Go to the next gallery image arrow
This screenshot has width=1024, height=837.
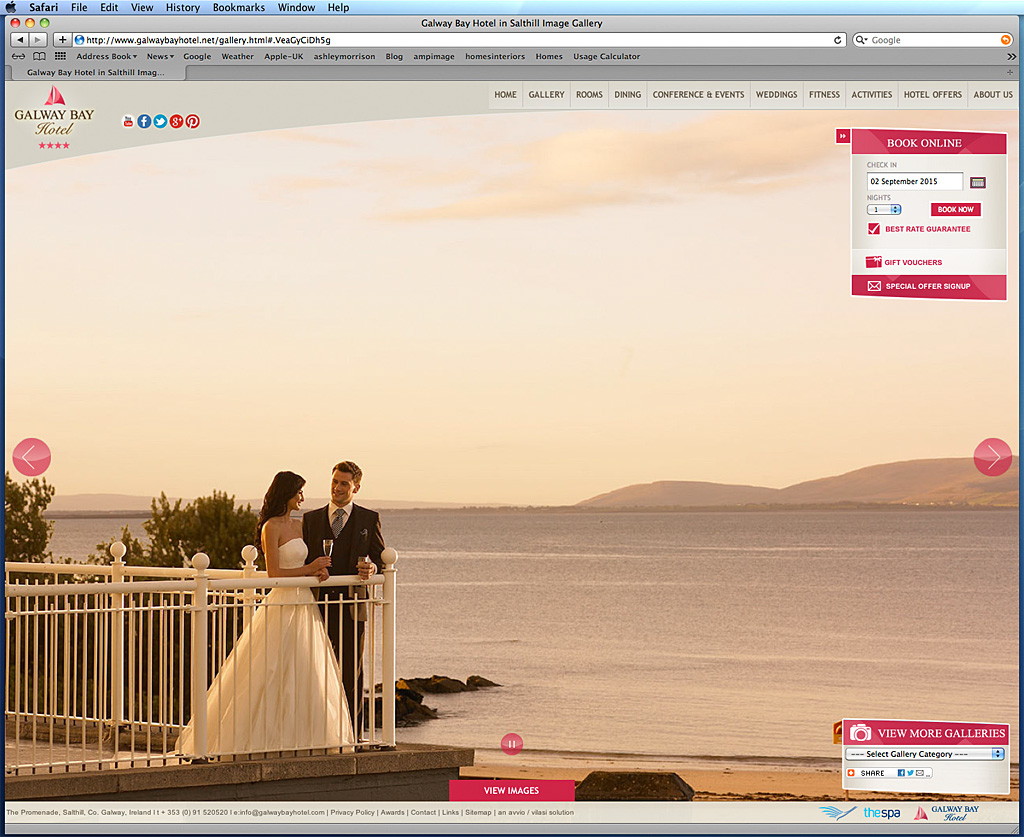click(992, 457)
